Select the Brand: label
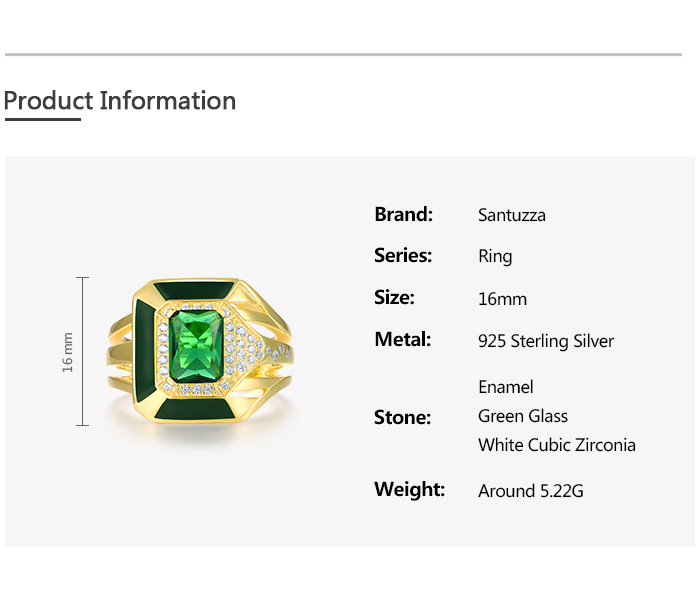Image resolution: width=700 pixels, height=607 pixels. click(x=403, y=214)
